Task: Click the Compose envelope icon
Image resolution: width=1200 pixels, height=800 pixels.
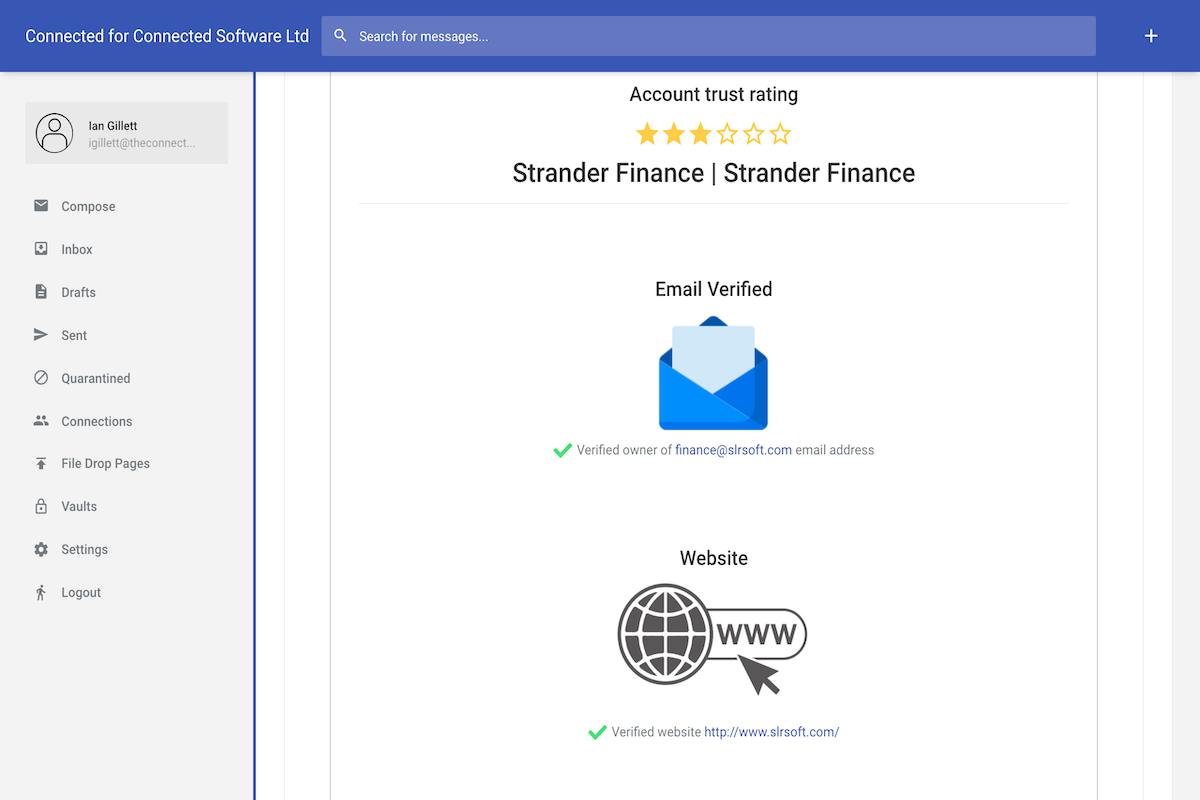Action: pyautogui.click(x=41, y=206)
